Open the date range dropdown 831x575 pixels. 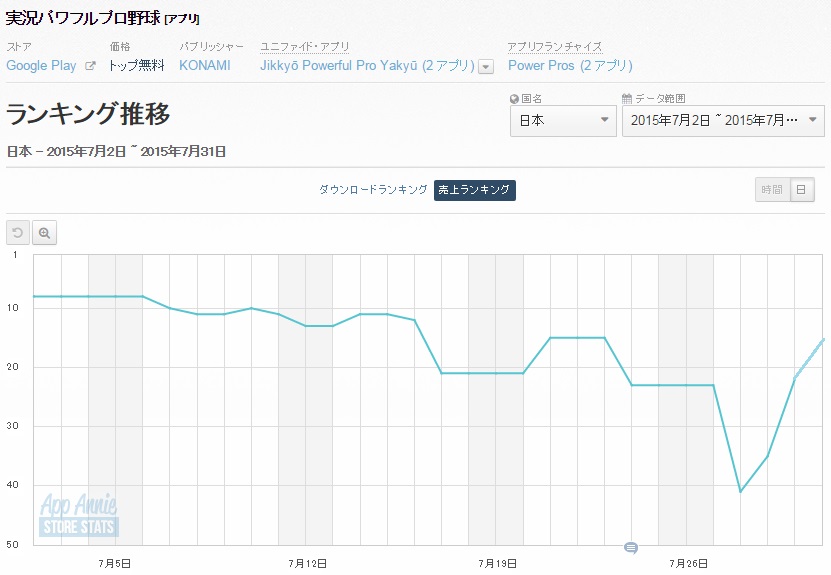(x=723, y=121)
